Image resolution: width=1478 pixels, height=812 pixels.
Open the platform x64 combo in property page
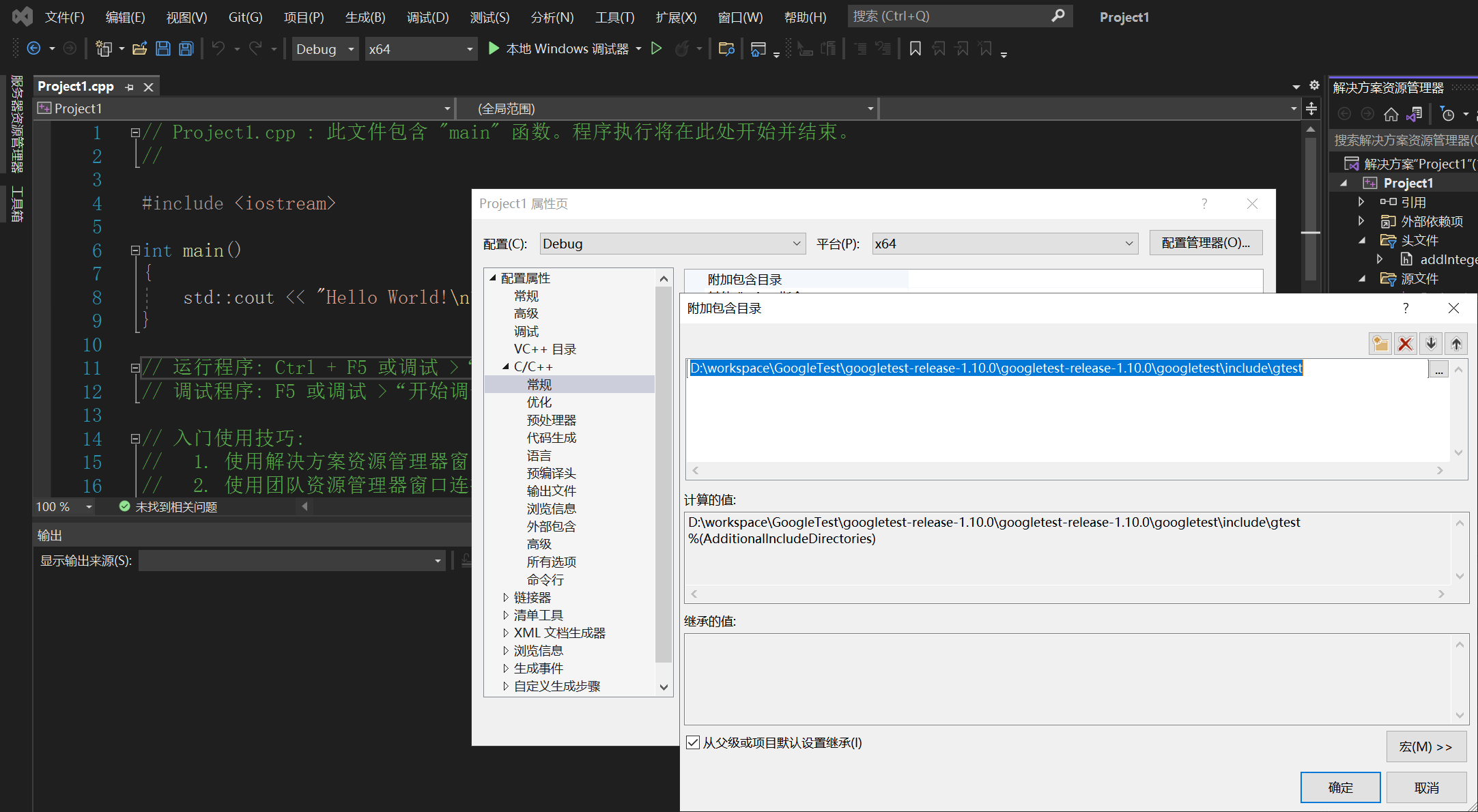tap(1005, 244)
